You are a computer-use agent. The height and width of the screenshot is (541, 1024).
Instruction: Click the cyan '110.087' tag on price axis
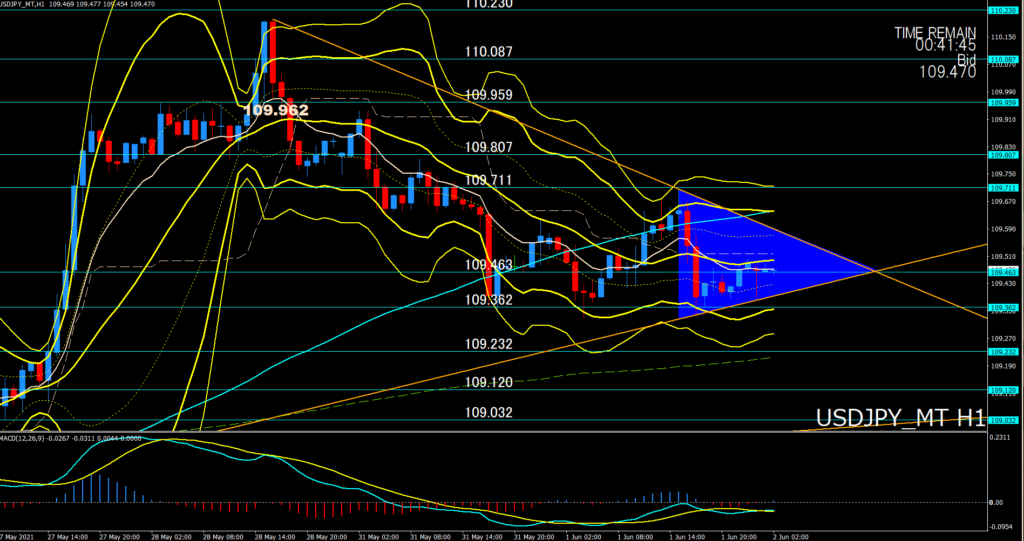(1004, 59)
